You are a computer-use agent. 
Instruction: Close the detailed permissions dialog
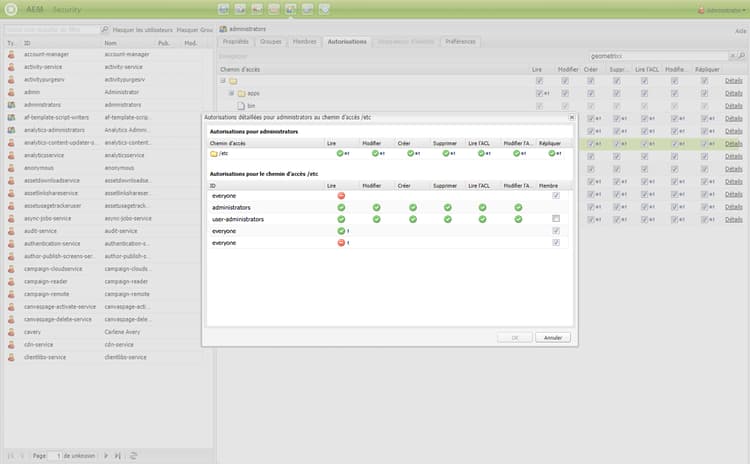(x=572, y=117)
